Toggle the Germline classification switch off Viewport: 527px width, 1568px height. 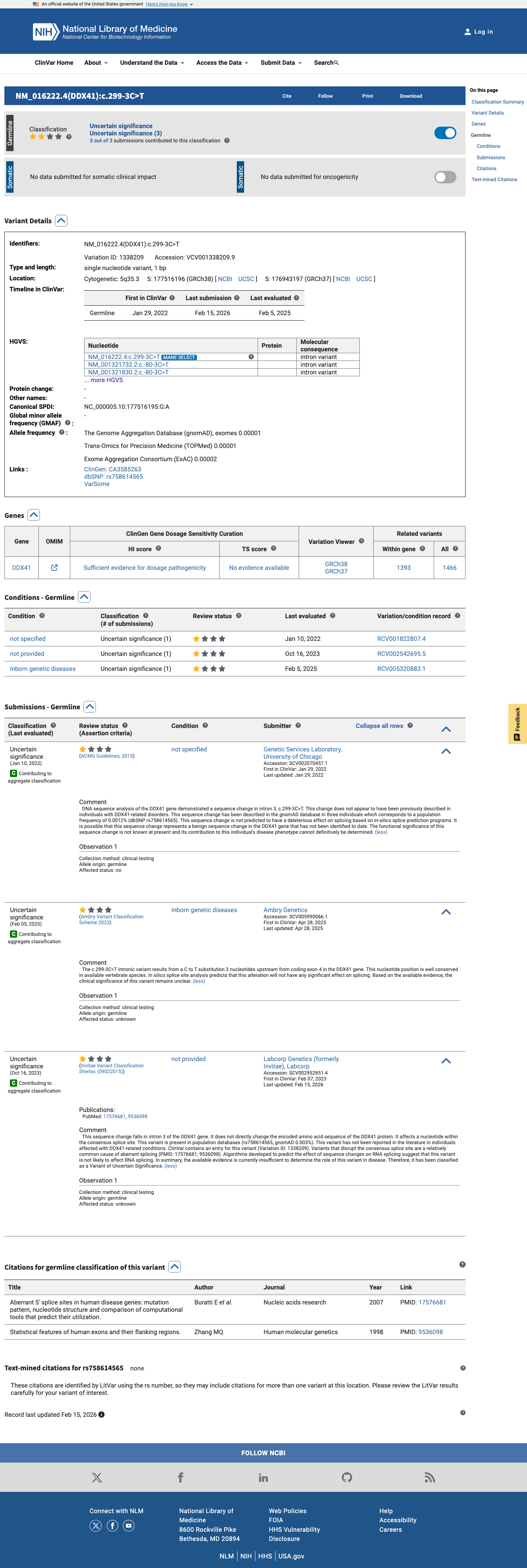[445, 133]
